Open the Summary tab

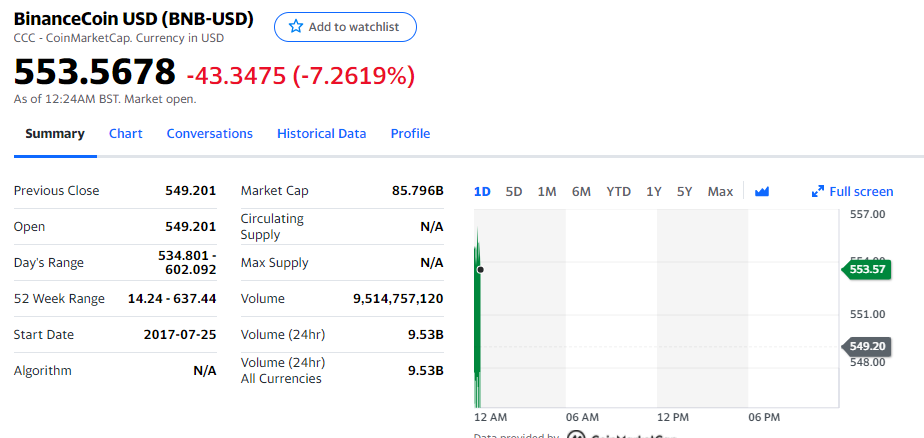(x=55, y=134)
